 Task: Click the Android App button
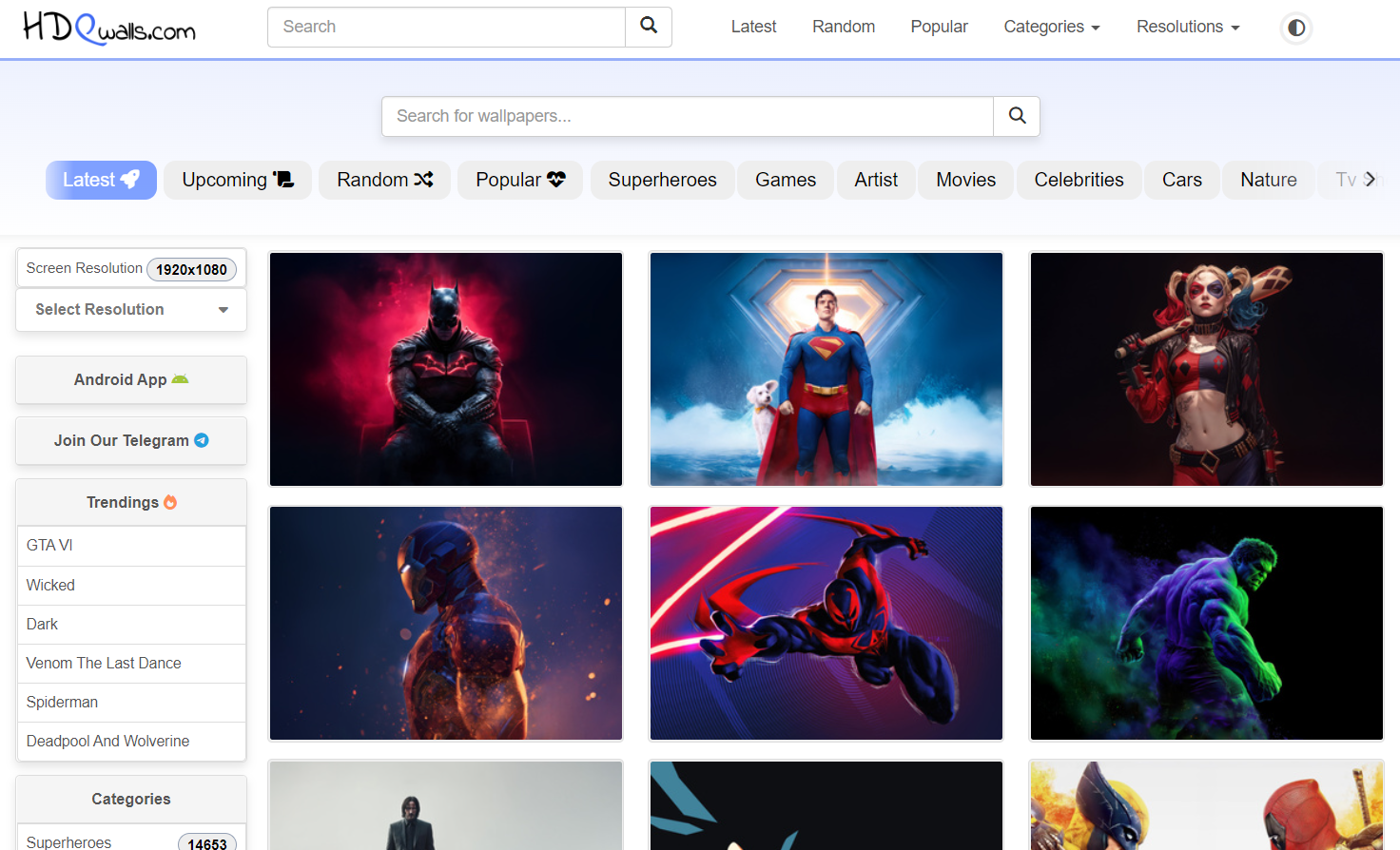tap(131, 379)
